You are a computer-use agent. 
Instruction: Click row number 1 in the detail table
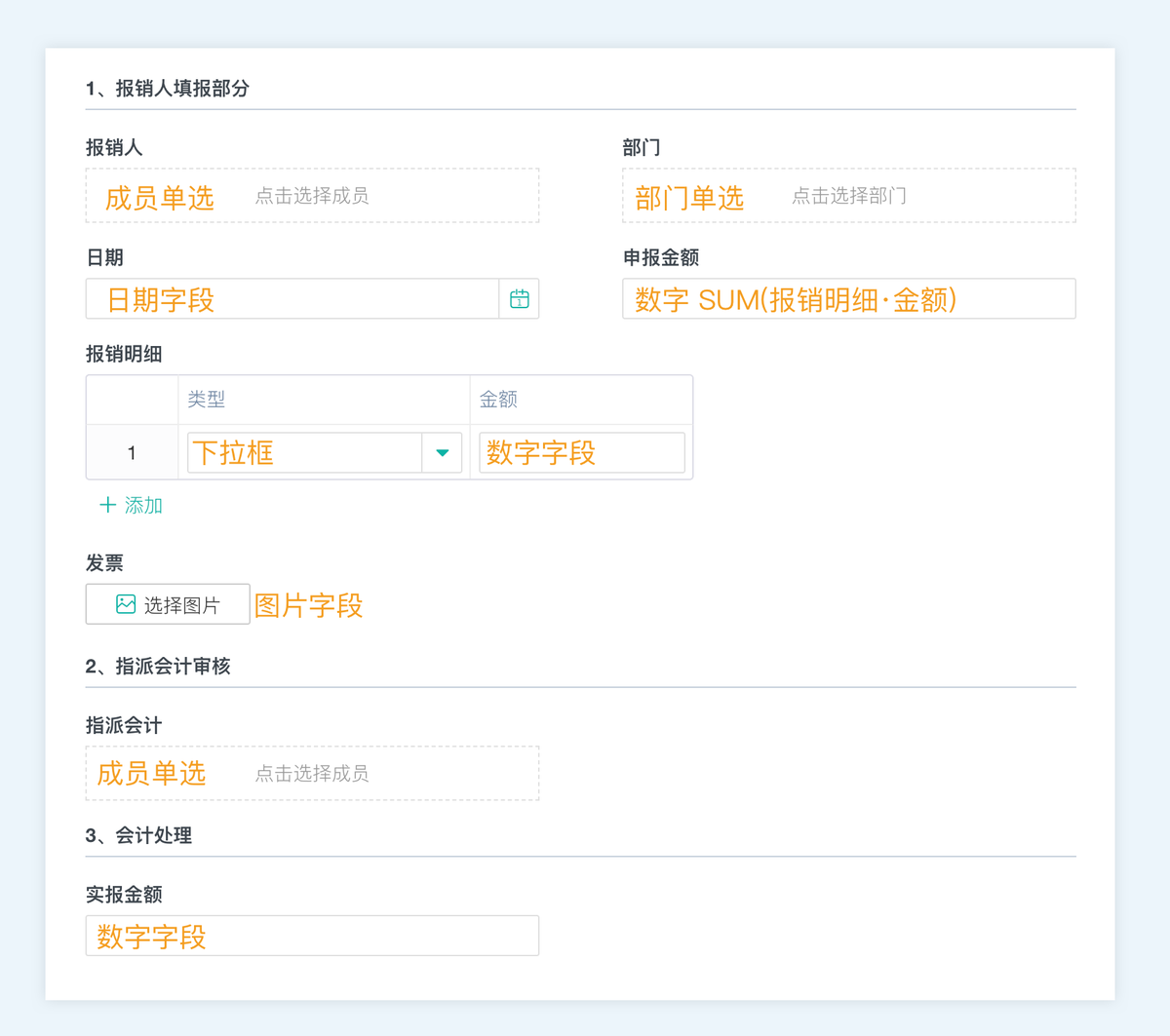click(132, 452)
